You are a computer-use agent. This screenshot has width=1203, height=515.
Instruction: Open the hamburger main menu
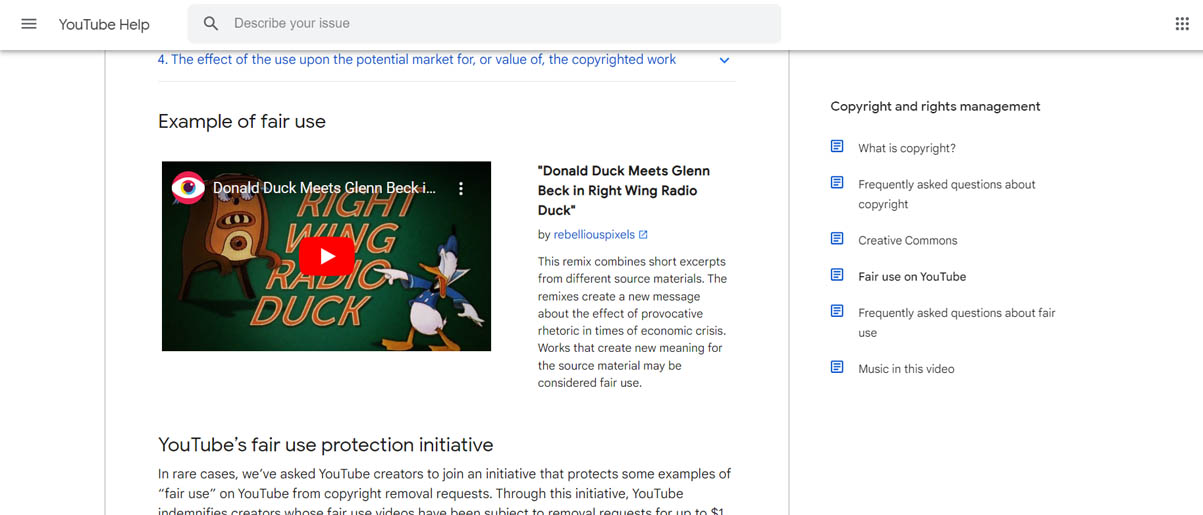pos(29,24)
